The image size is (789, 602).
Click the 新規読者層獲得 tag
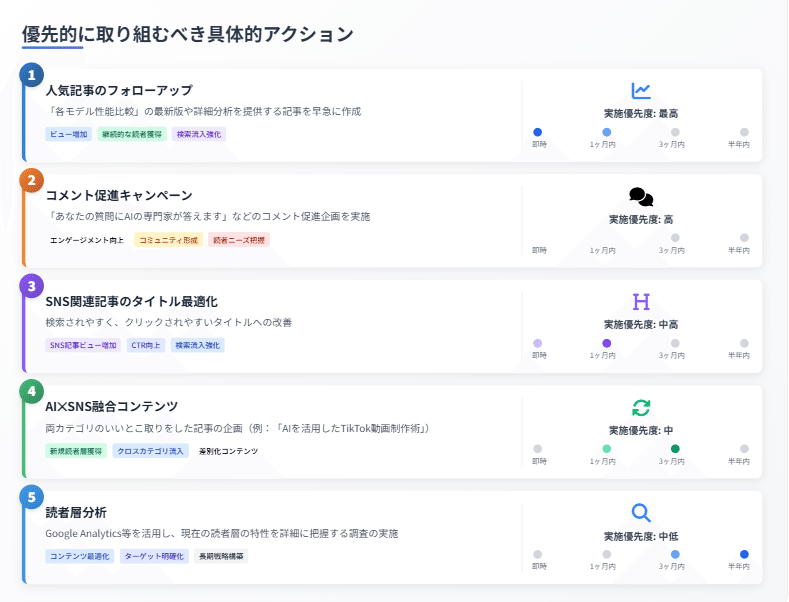[x=75, y=451]
